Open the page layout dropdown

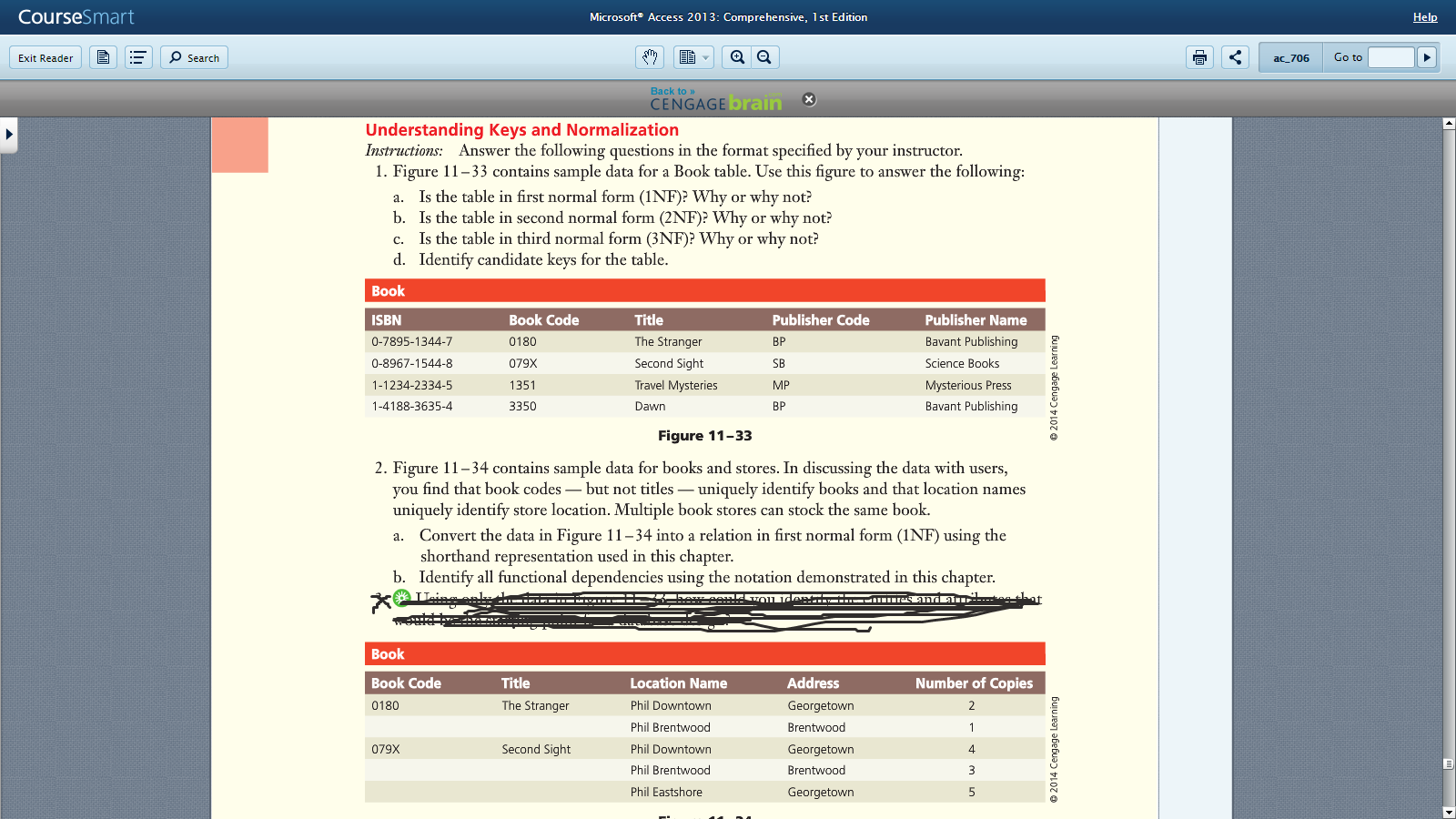click(x=693, y=57)
